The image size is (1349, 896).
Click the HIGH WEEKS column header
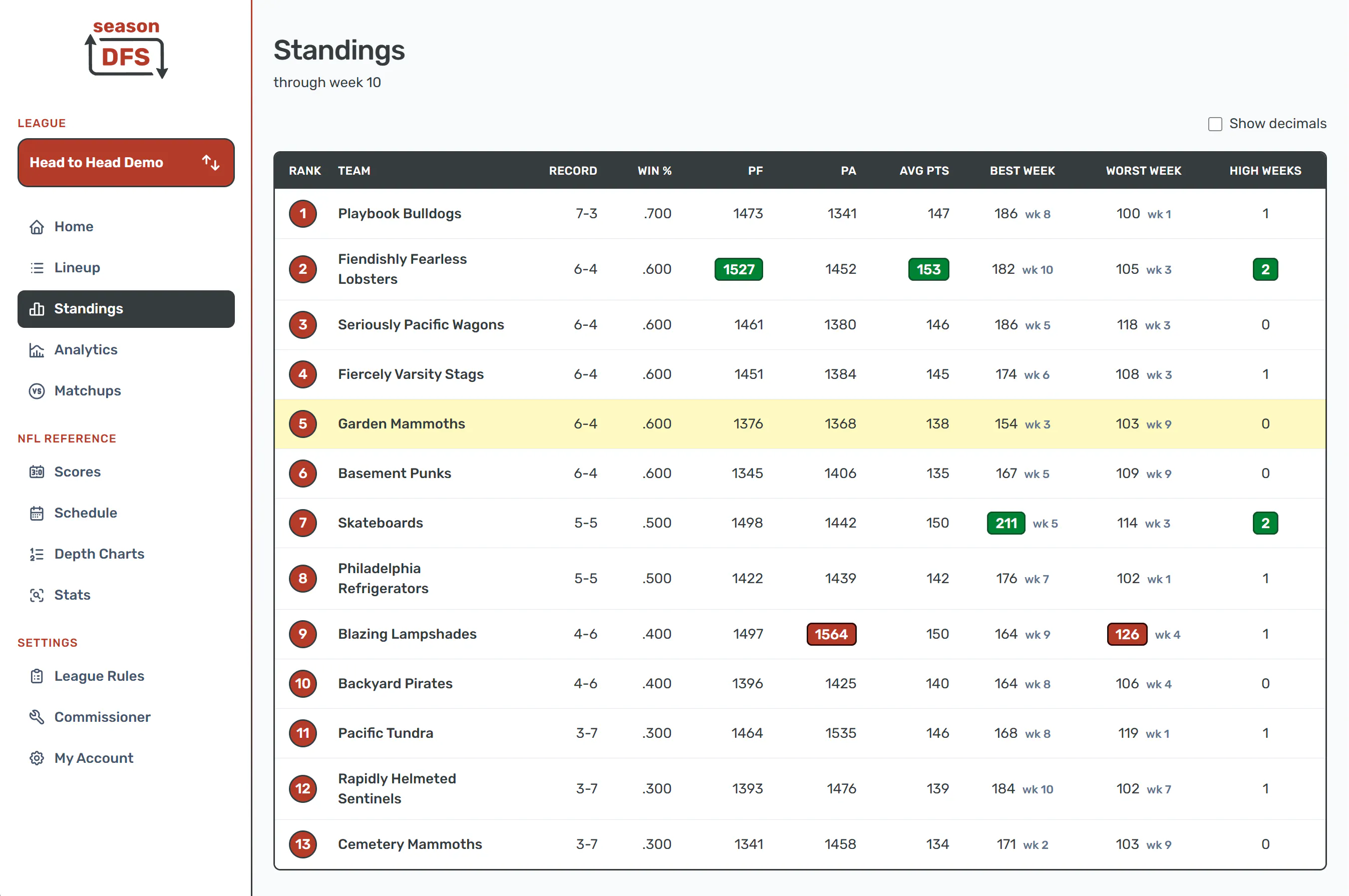pos(1265,171)
